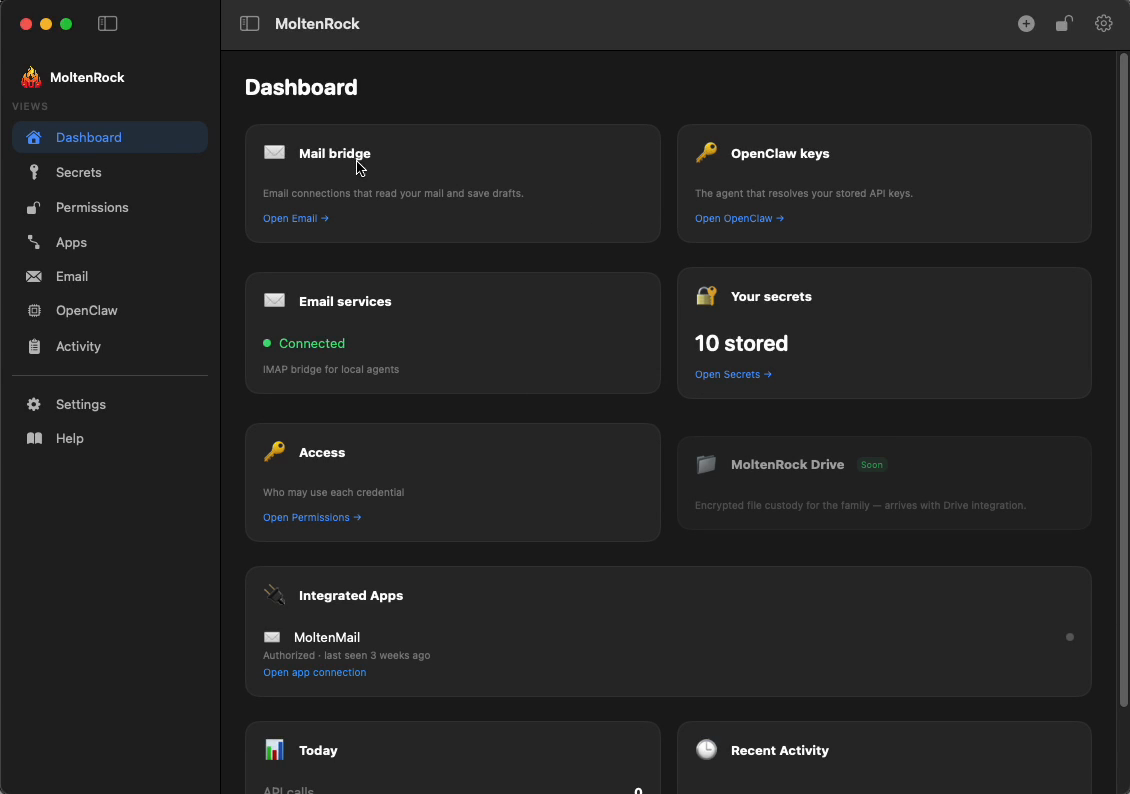The height and width of the screenshot is (794, 1130).
Task: Click the Your secrets lock icon
Action: (x=706, y=295)
